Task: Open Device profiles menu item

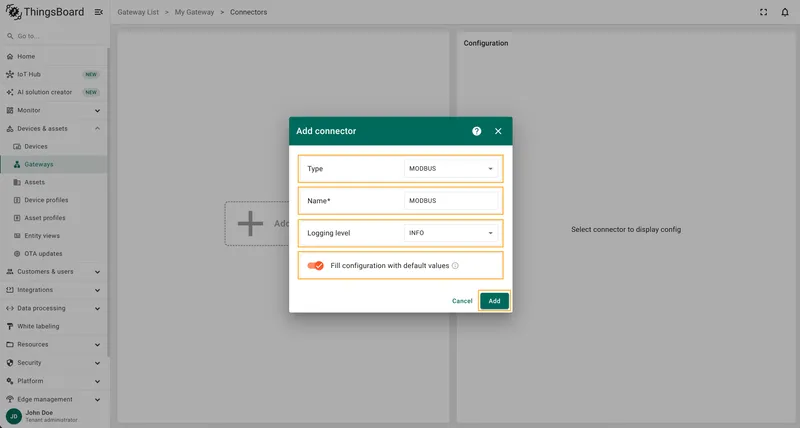Action: (x=54, y=200)
